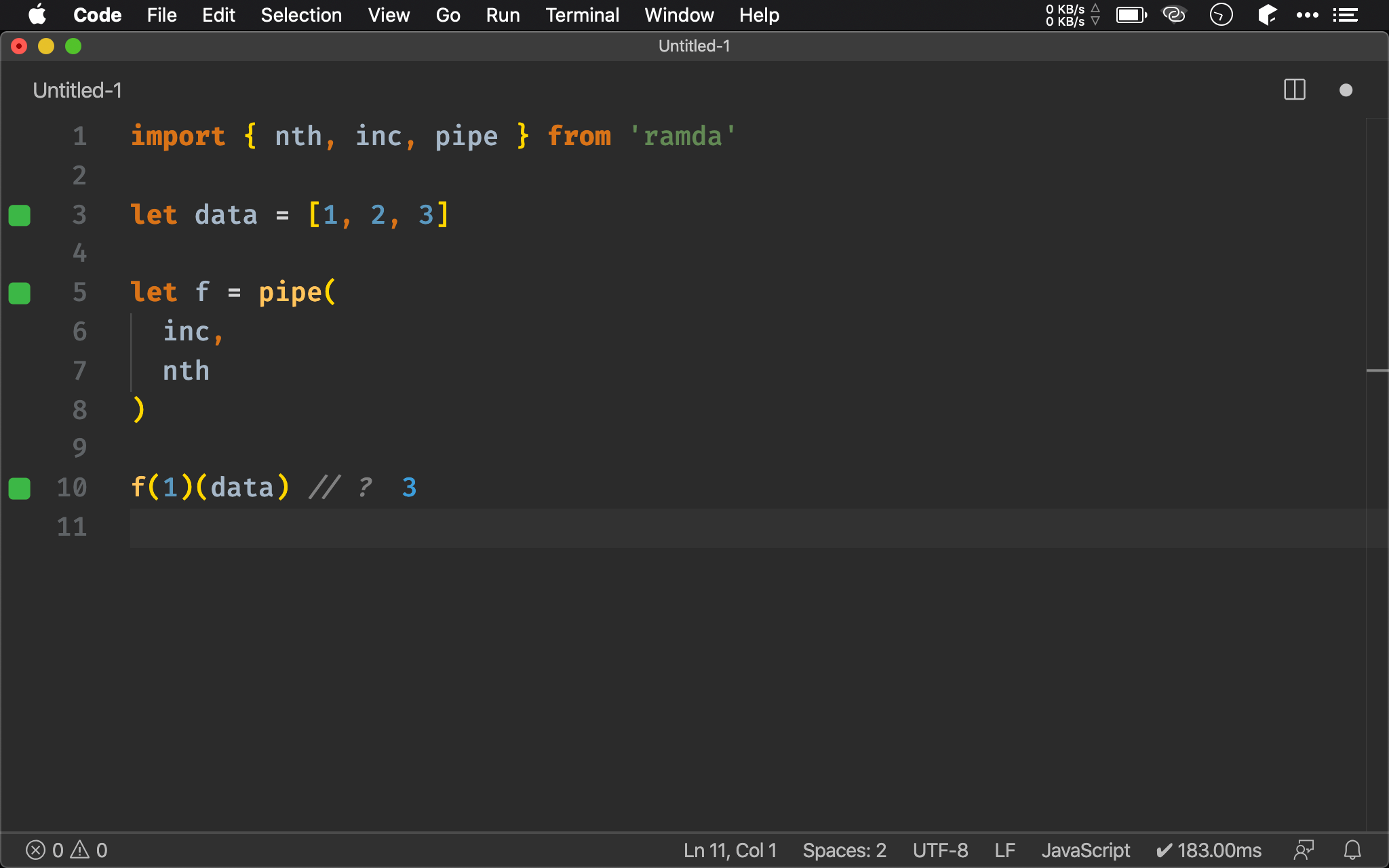
Task: Click the green gutter indicator on line 3
Action: 20,216
